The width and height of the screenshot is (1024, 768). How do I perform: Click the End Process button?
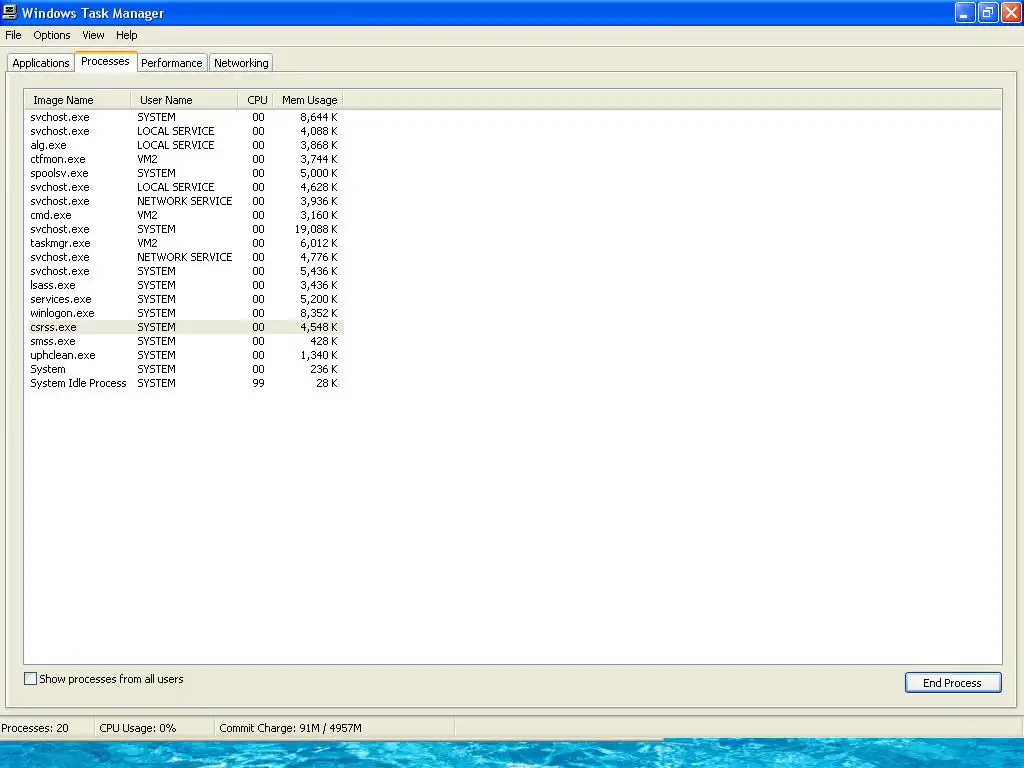[x=953, y=682]
